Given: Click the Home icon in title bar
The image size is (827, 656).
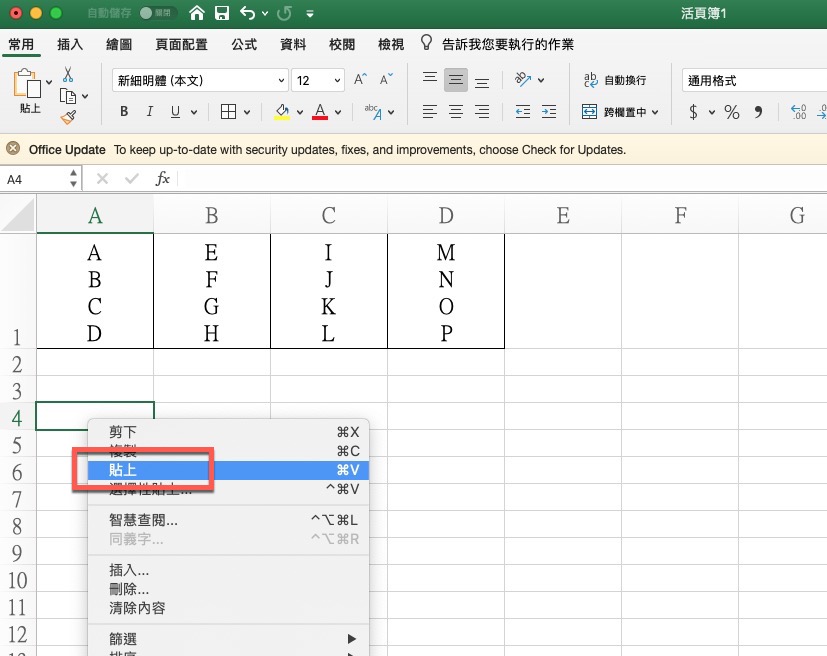Looking at the screenshot, I should [197, 14].
